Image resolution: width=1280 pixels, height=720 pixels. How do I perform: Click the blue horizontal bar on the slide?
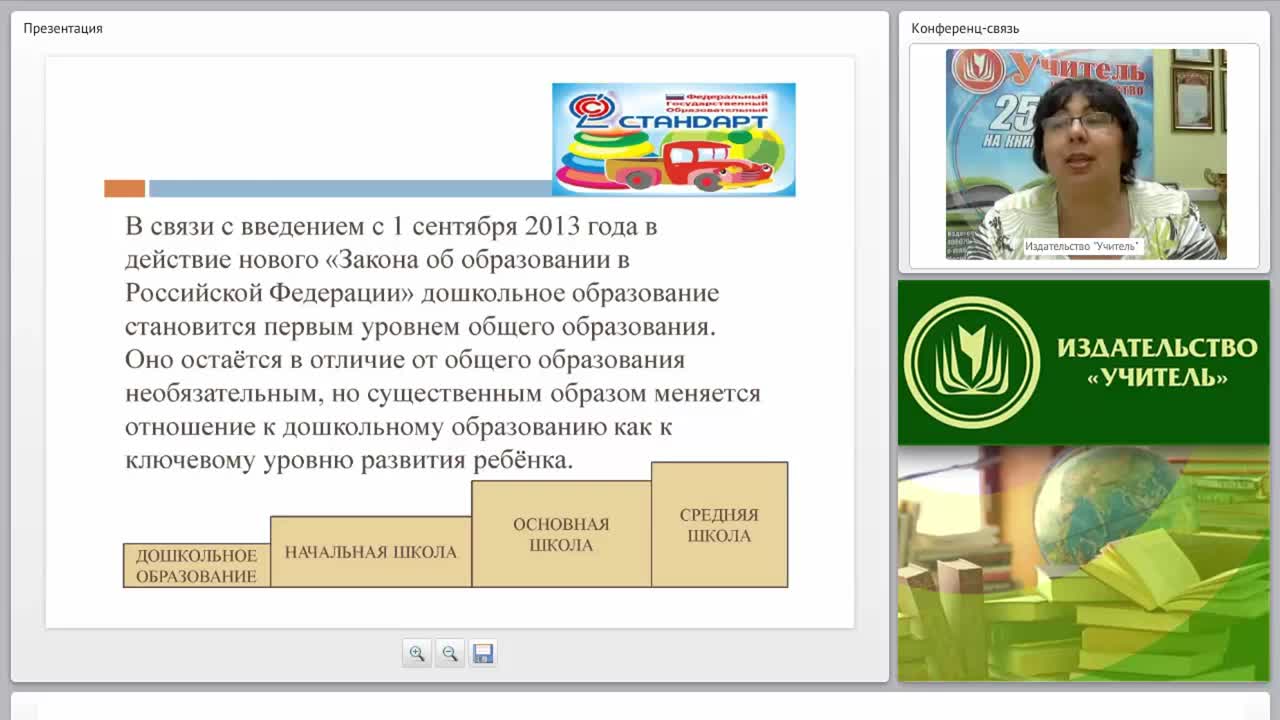pyautogui.click(x=350, y=188)
